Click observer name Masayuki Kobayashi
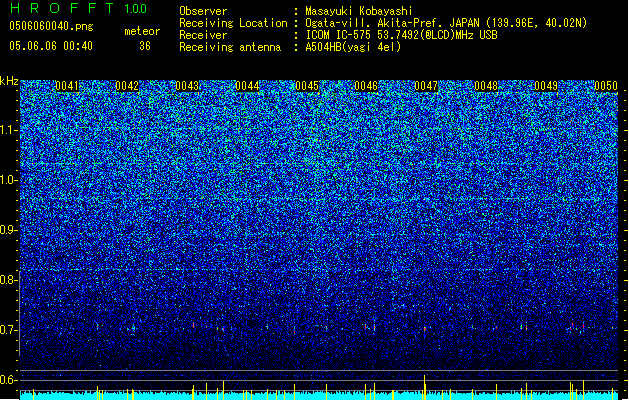Image resolution: width=629 pixels, height=400 pixels. (359, 11)
